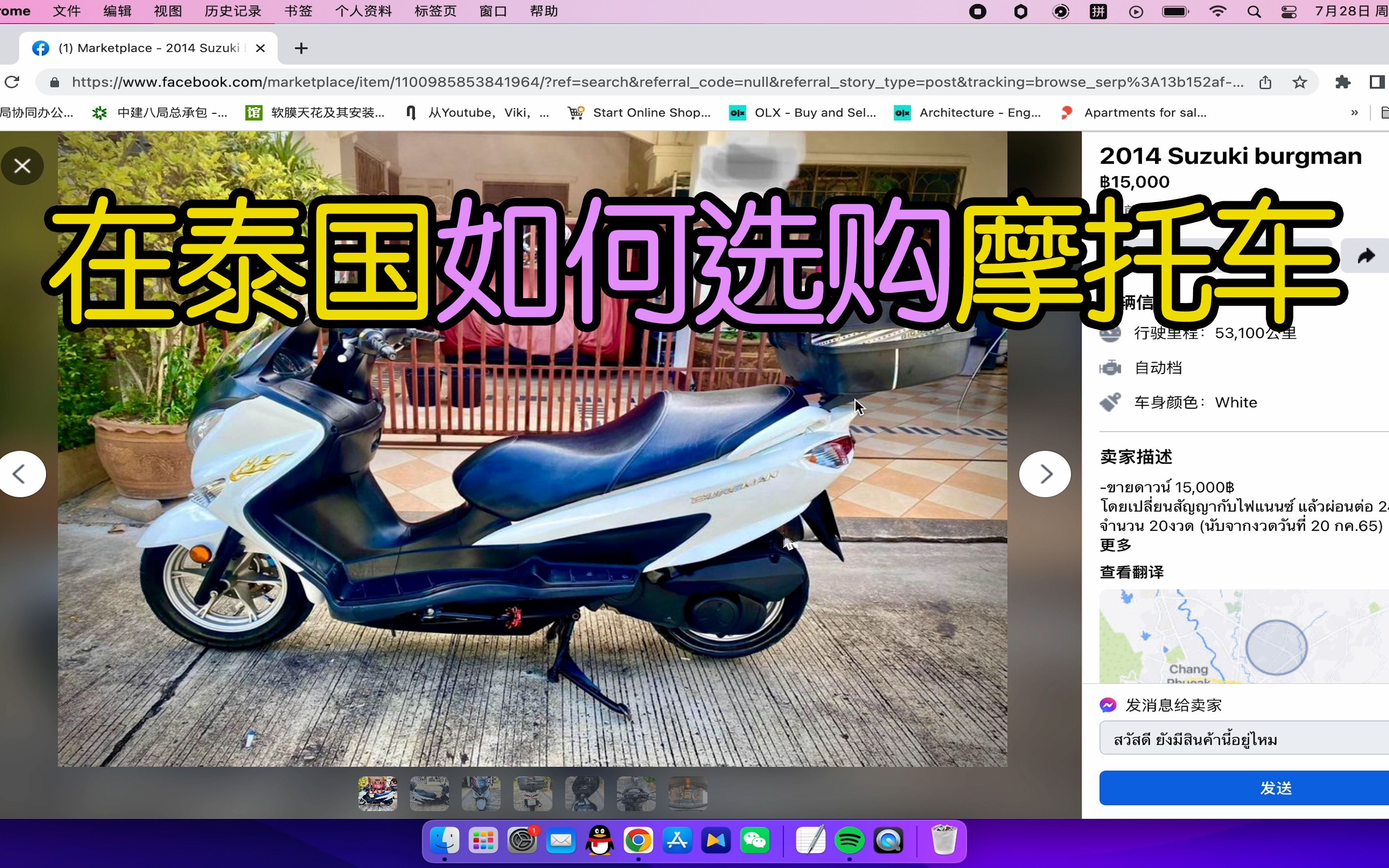1389x868 pixels.
Task: Bookmark this page with the star icon
Action: 1299,82
